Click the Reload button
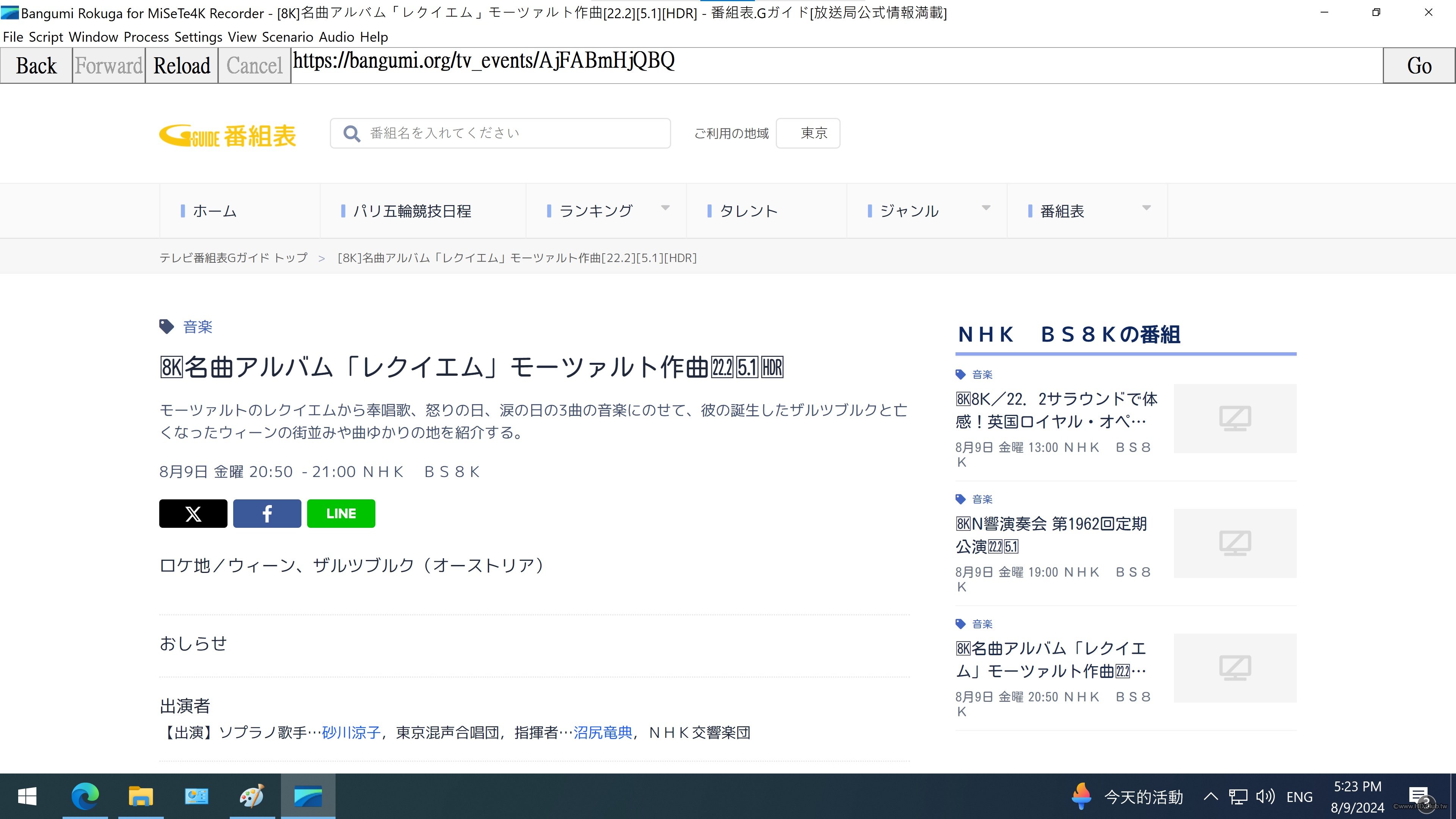The width and height of the screenshot is (1456, 819). (182, 66)
